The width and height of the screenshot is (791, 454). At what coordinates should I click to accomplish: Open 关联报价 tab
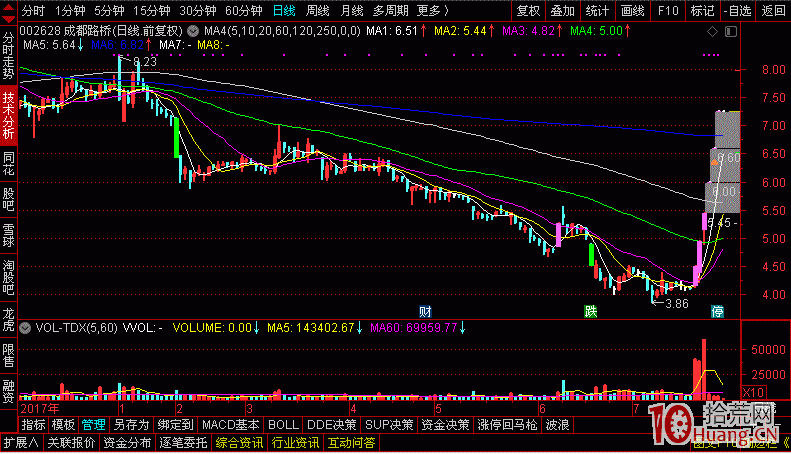(x=71, y=443)
